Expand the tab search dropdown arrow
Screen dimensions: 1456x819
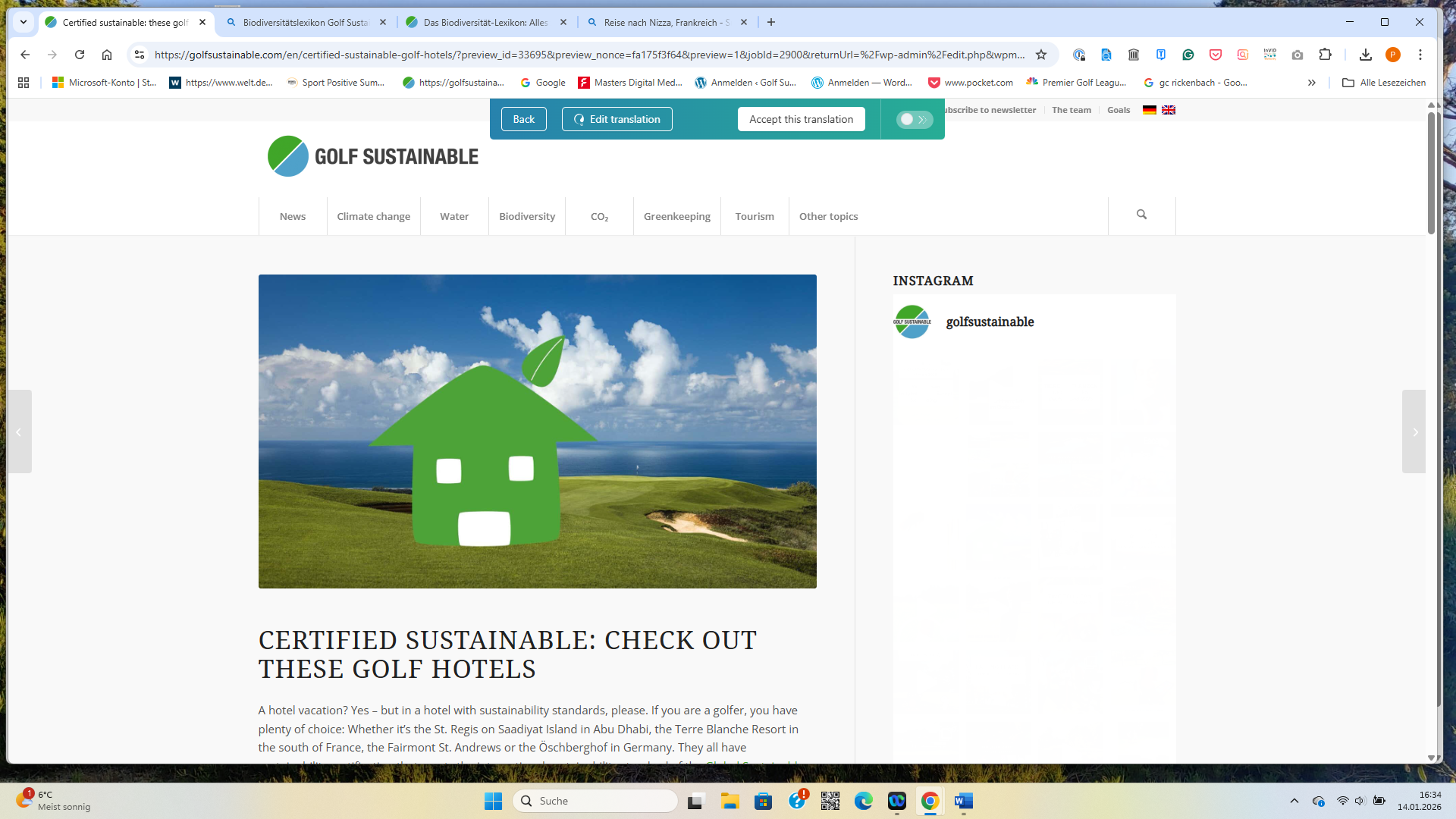click(x=24, y=22)
